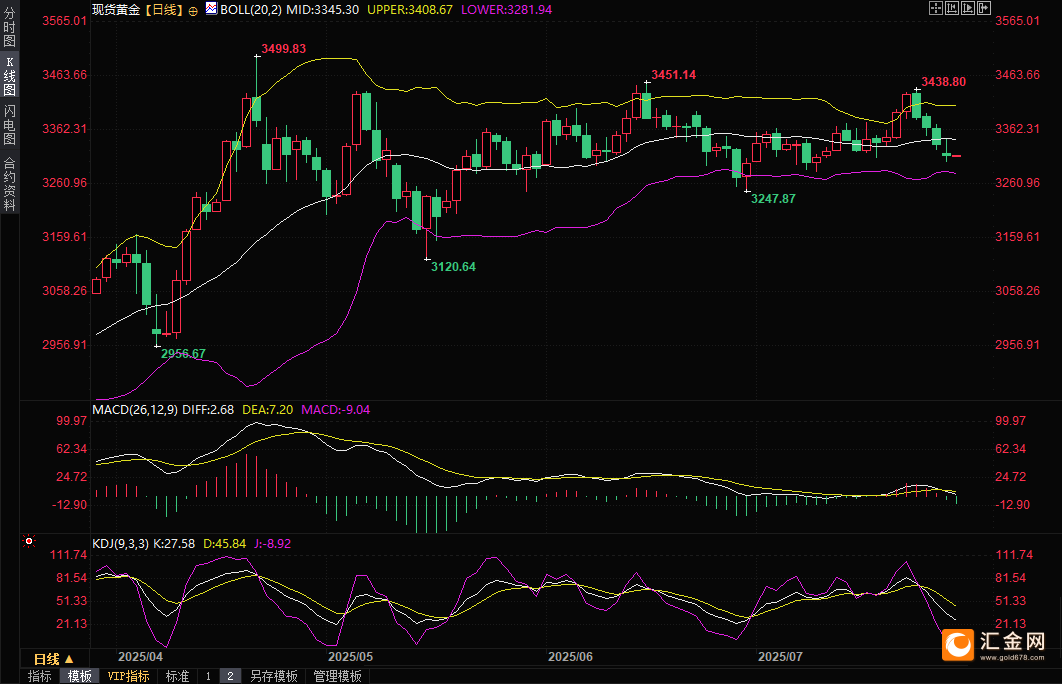
Task: Click the BOLL indicator chart icon
Action: [211, 9]
